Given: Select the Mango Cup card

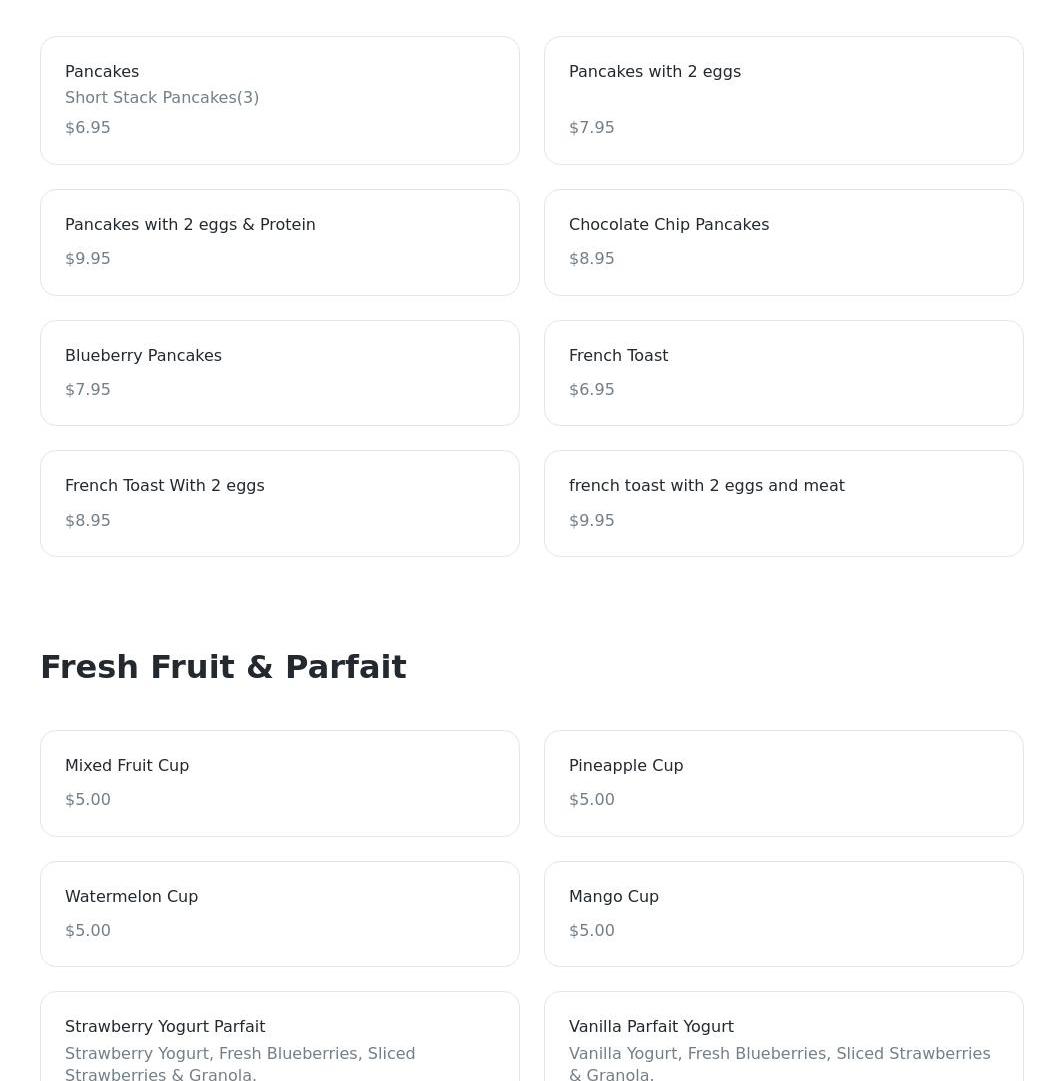Looking at the screenshot, I should tap(784, 914).
